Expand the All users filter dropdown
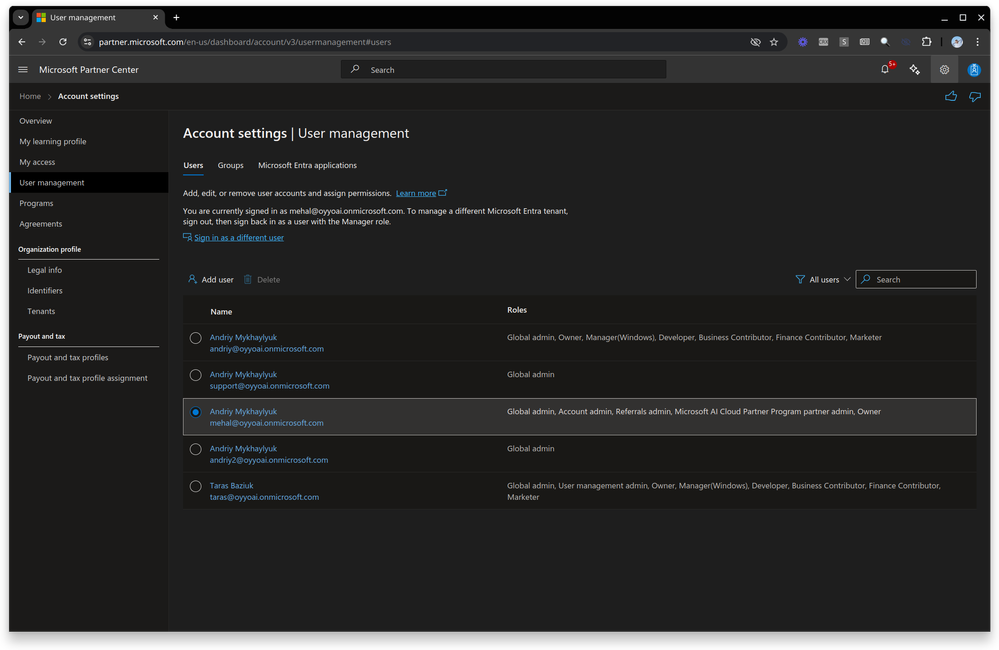The width and height of the screenshot is (999, 650). tap(823, 280)
